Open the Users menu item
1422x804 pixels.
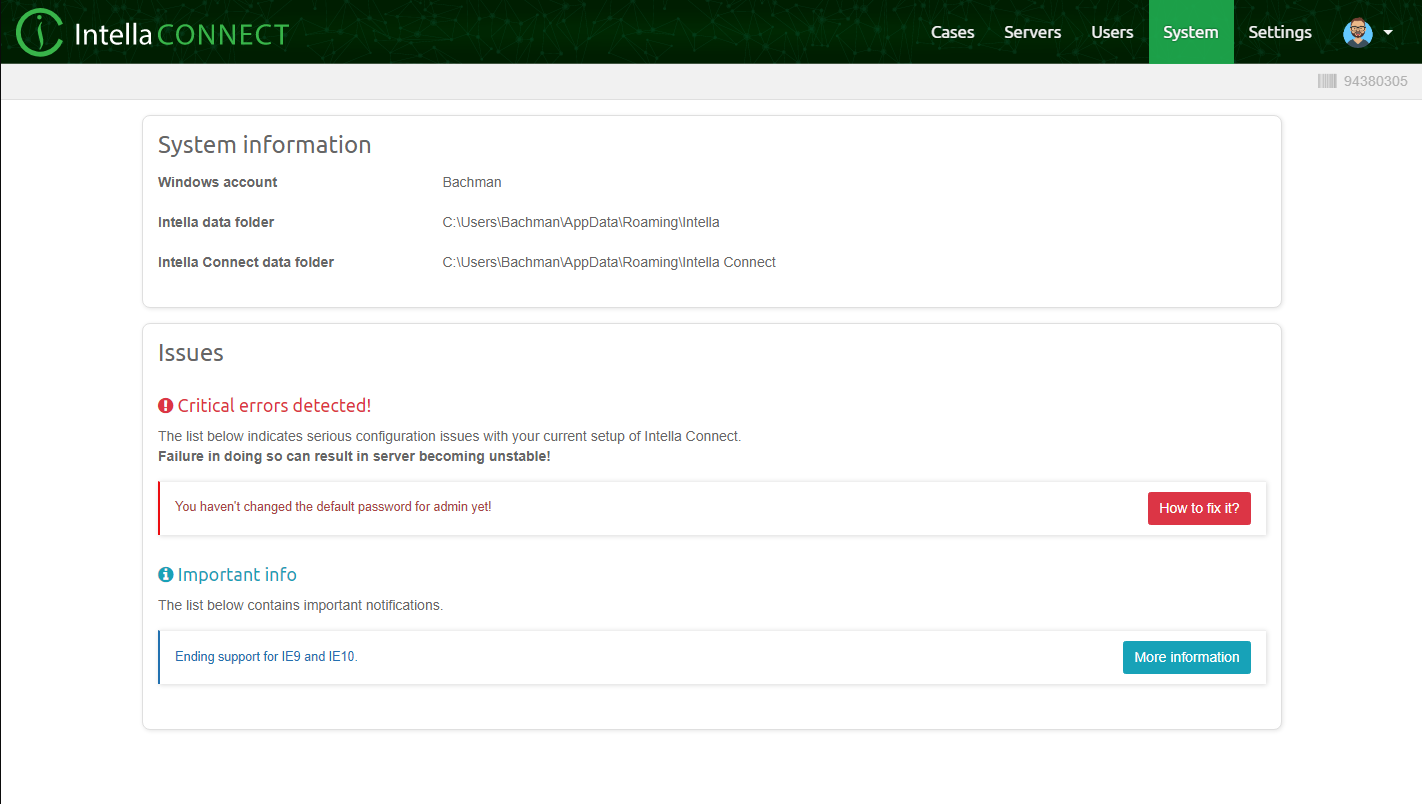click(x=1112, y=32)
